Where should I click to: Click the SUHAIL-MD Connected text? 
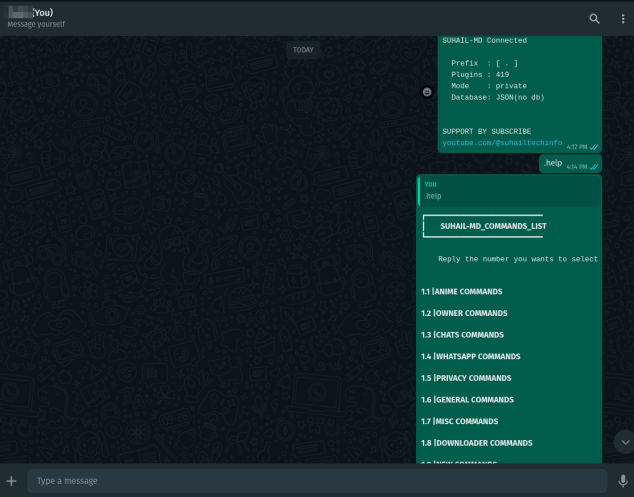point(484,40)
